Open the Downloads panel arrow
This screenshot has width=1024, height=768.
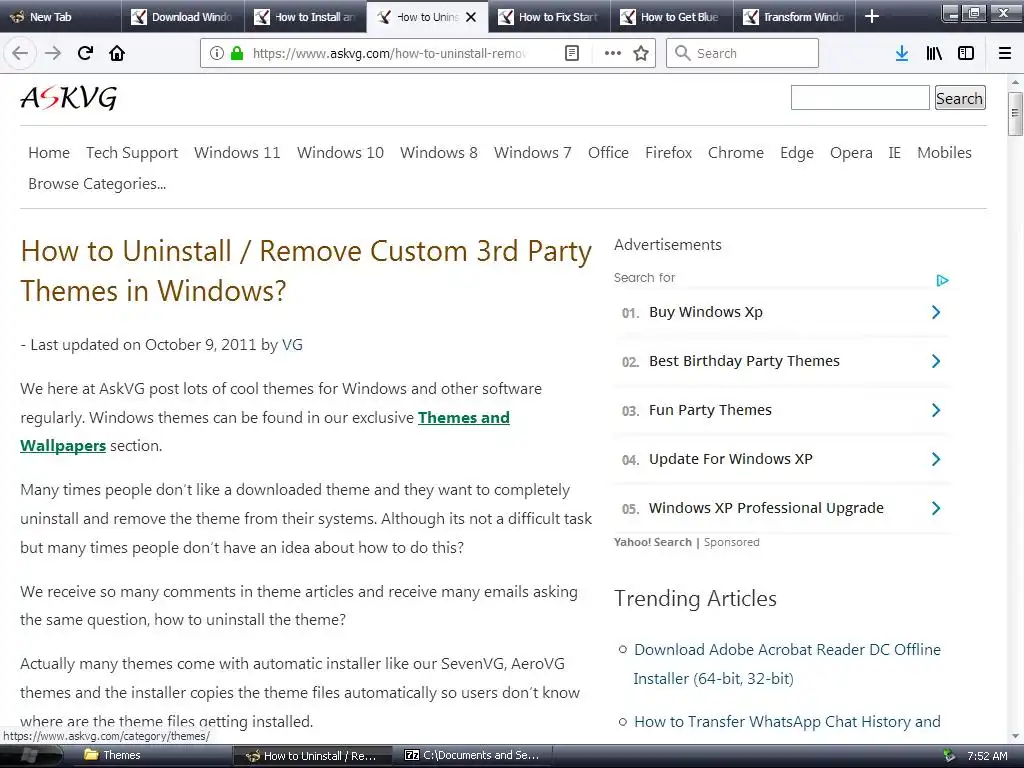pos(902,53)
